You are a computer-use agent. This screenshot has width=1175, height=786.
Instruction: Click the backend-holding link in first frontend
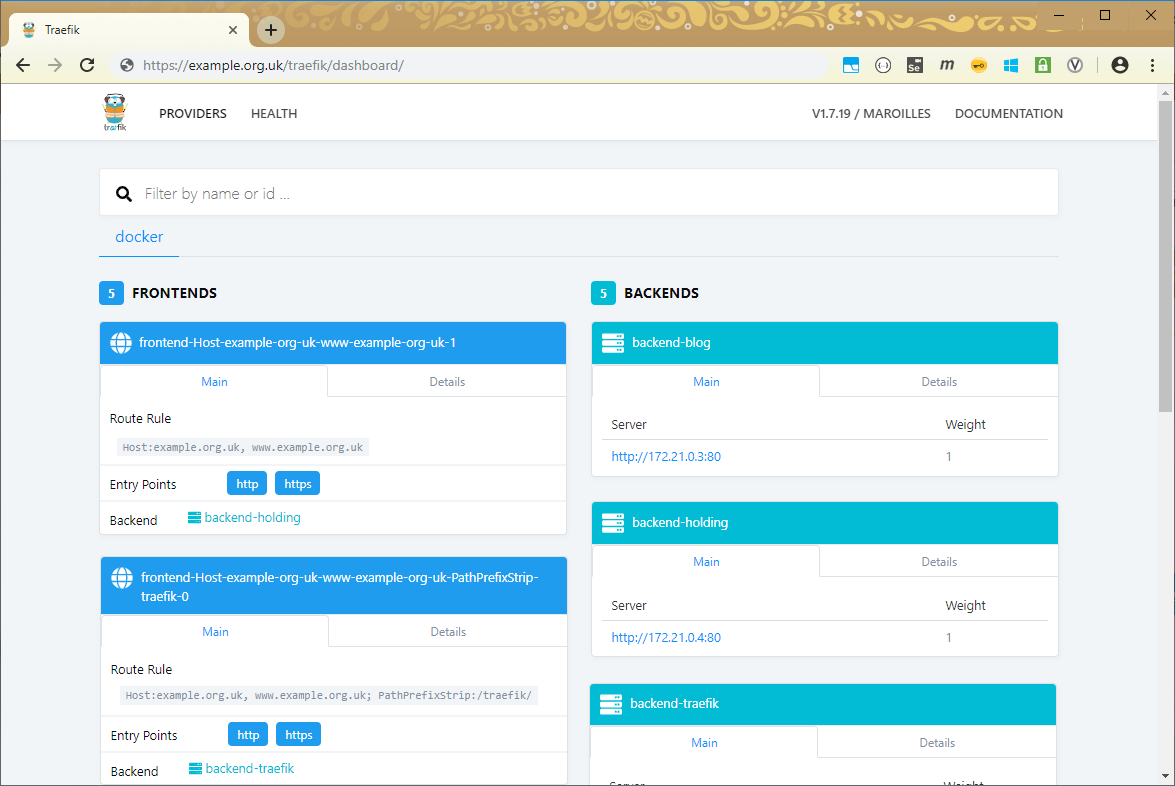(x=252, y=518)
